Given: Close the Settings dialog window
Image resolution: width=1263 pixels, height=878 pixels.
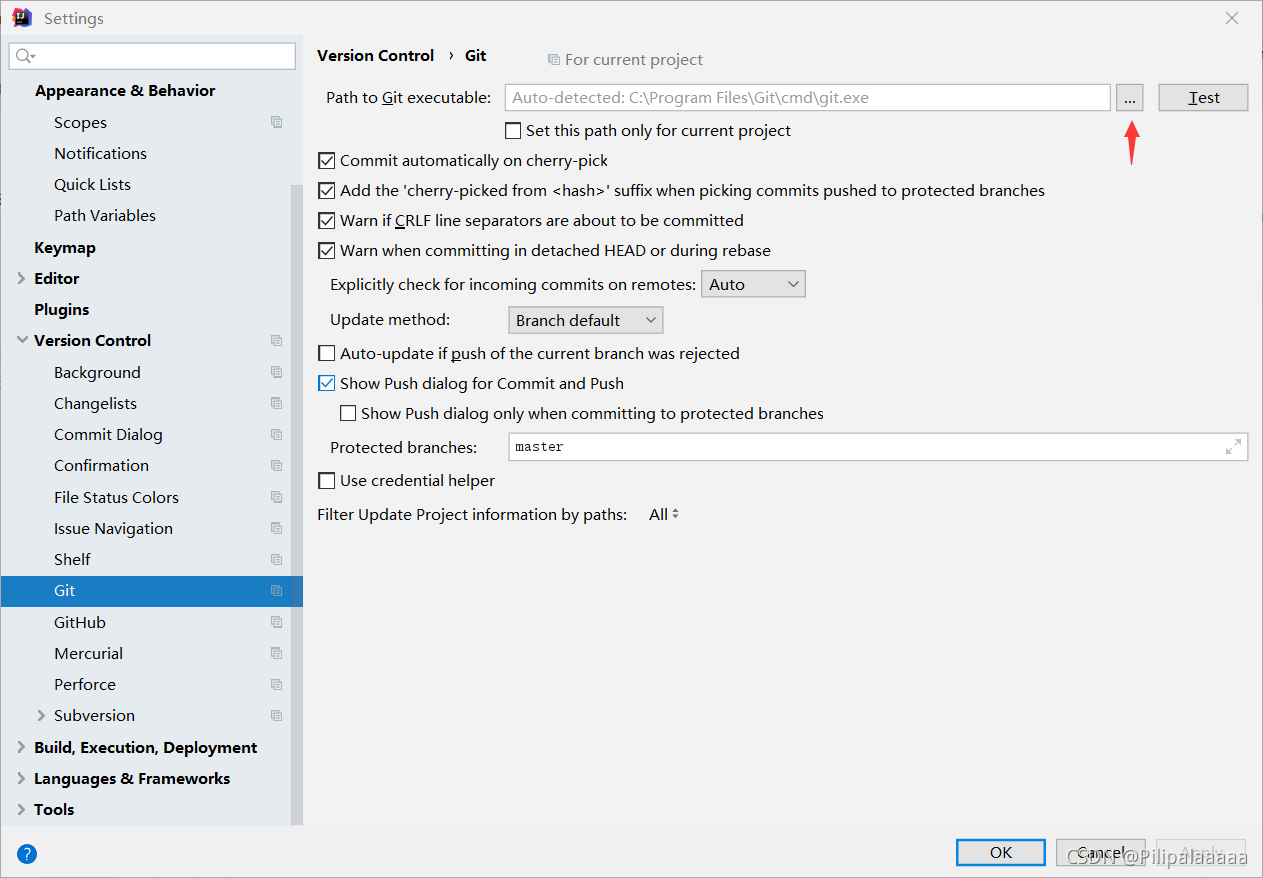Looking at the screenshot, I should click(1232, 18).
